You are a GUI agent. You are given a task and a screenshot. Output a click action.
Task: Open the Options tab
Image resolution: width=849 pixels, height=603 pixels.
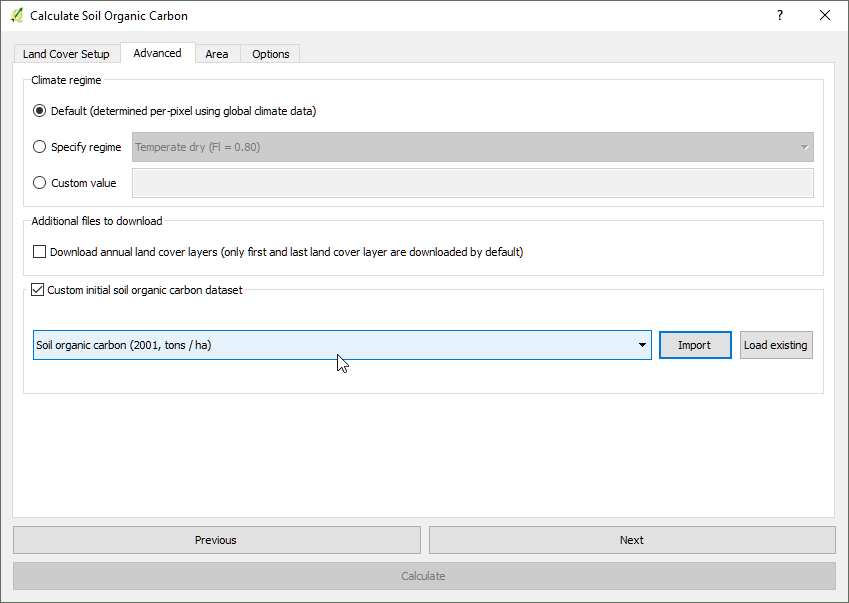[x=269, y=54]
